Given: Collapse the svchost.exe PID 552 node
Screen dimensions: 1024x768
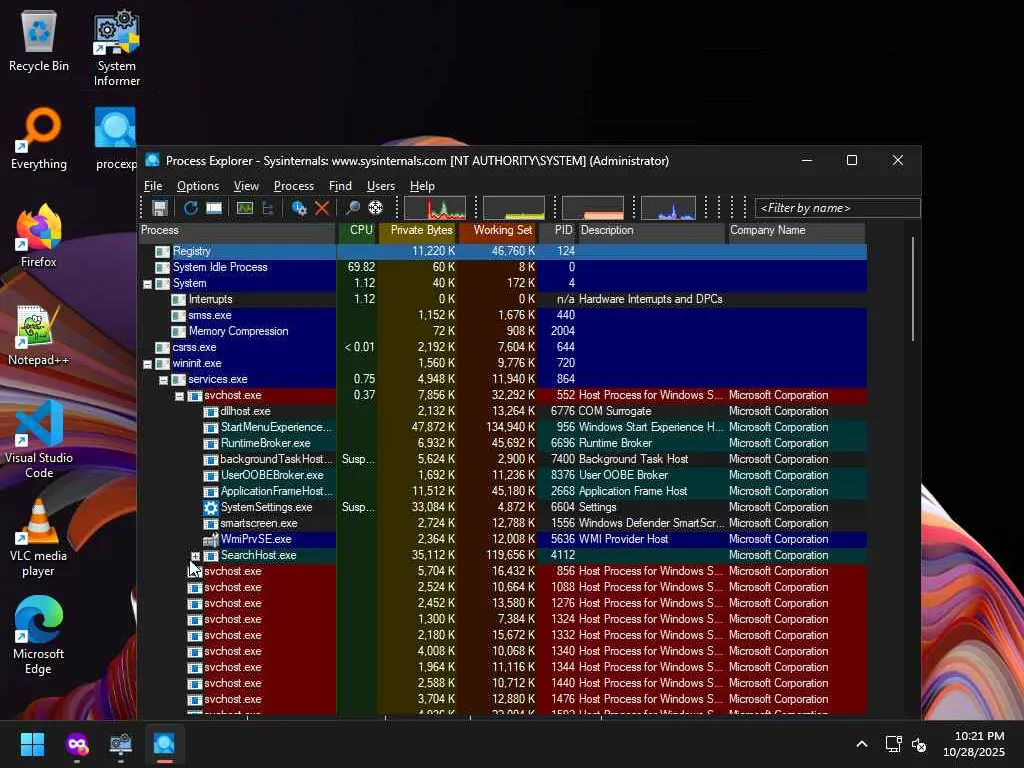Looking at the screenshot, I should click(179, 396).
